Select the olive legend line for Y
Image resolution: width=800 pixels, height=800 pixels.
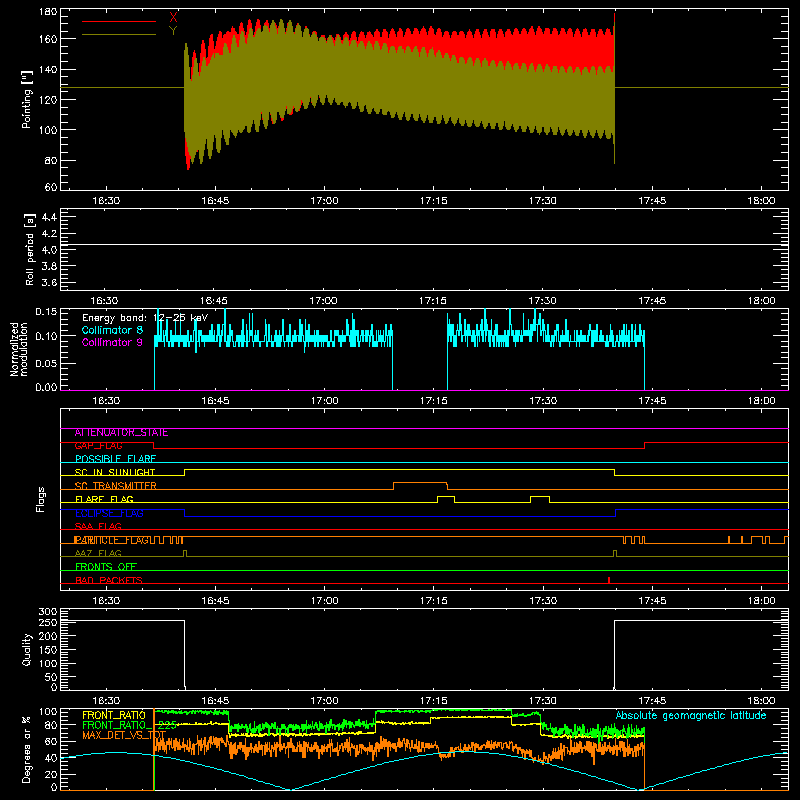tap(118, 35)
